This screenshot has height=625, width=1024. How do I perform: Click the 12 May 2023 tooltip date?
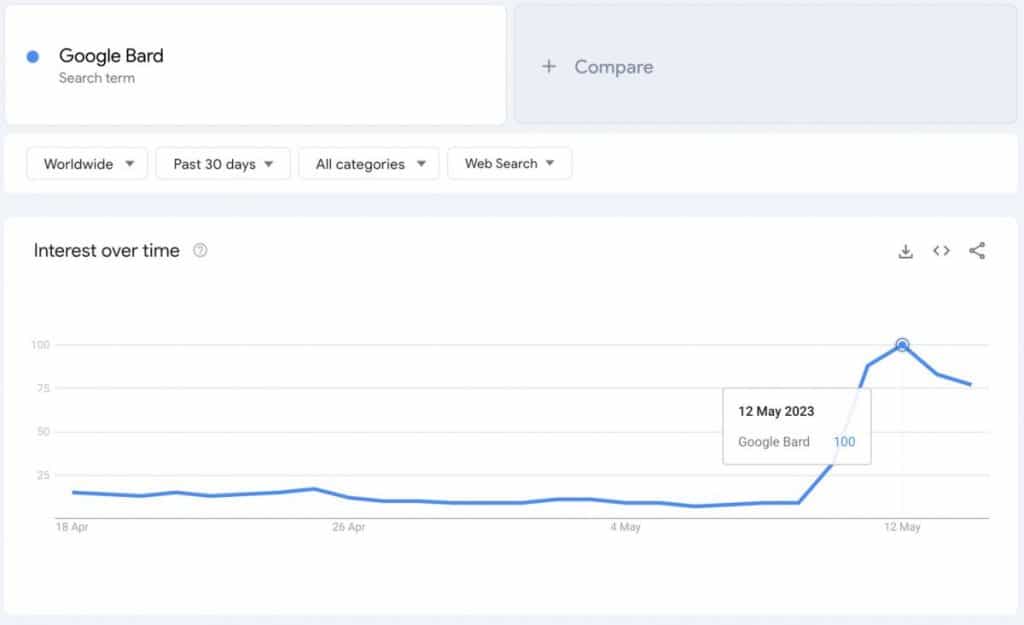(x=776, y=411)
